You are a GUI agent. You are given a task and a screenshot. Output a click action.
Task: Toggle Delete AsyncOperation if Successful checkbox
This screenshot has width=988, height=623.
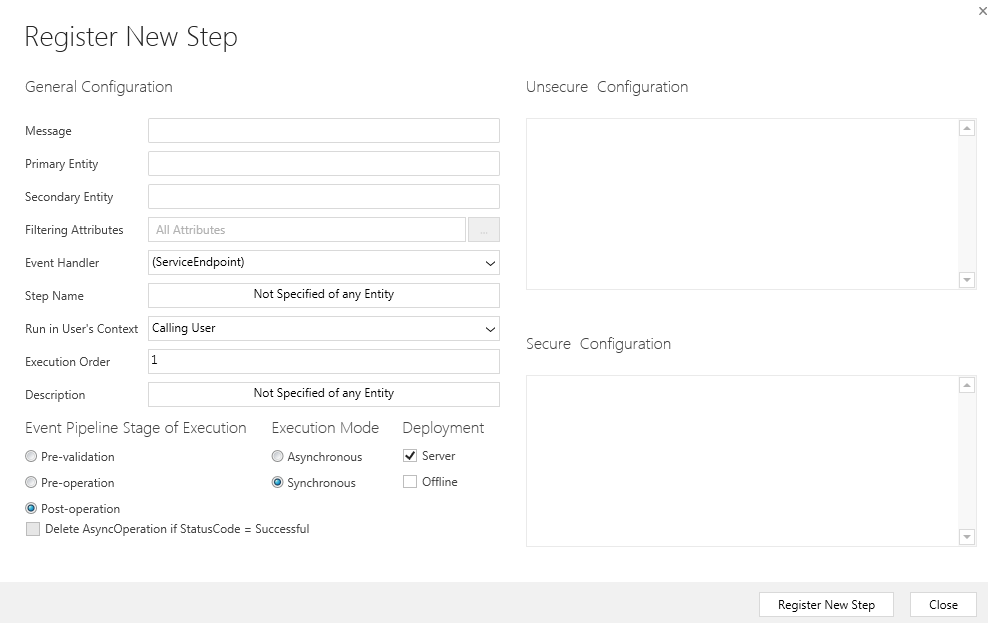pyautogui.click(x=33, y=529)
